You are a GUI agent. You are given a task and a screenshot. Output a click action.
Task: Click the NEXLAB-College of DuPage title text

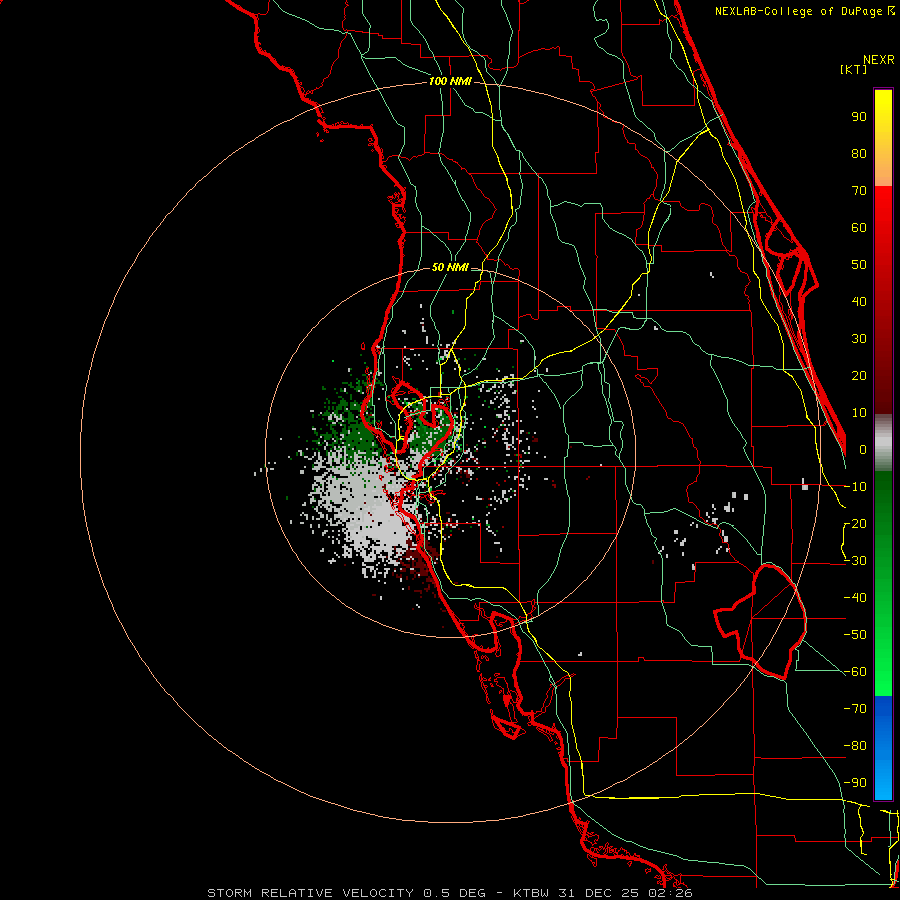[804, 11]
